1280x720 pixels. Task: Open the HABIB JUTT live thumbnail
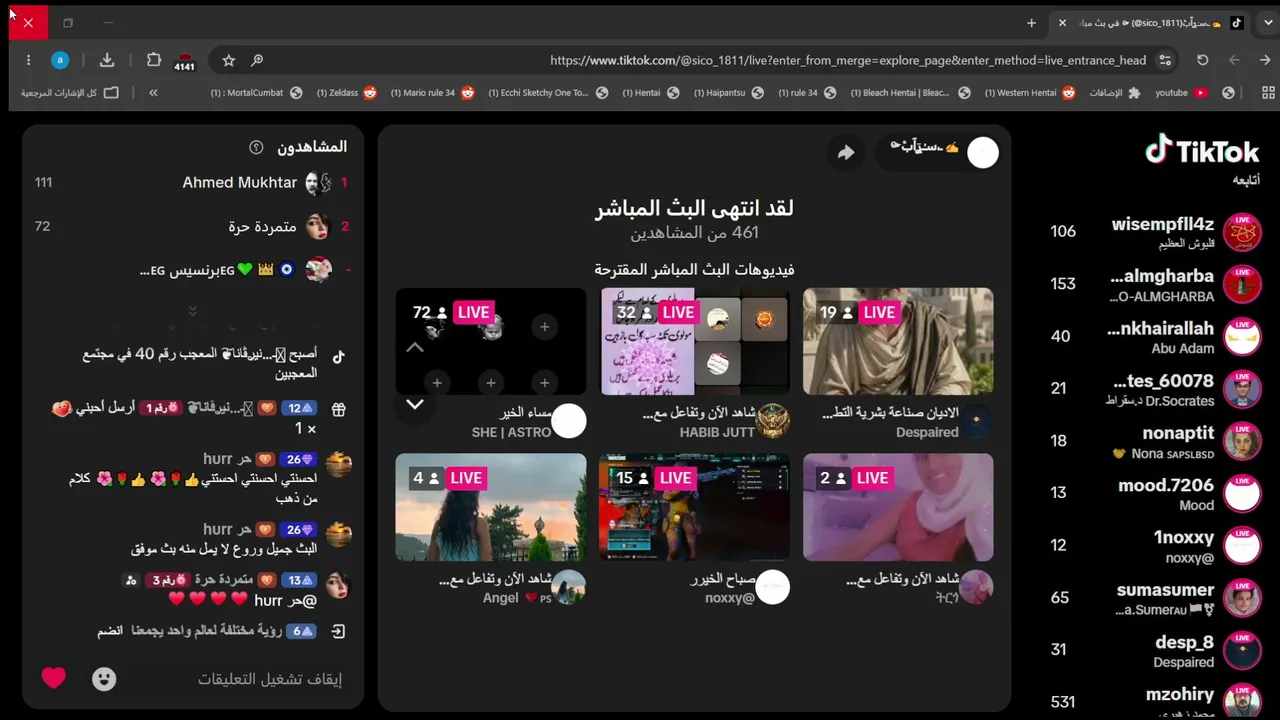pos(695,341)
